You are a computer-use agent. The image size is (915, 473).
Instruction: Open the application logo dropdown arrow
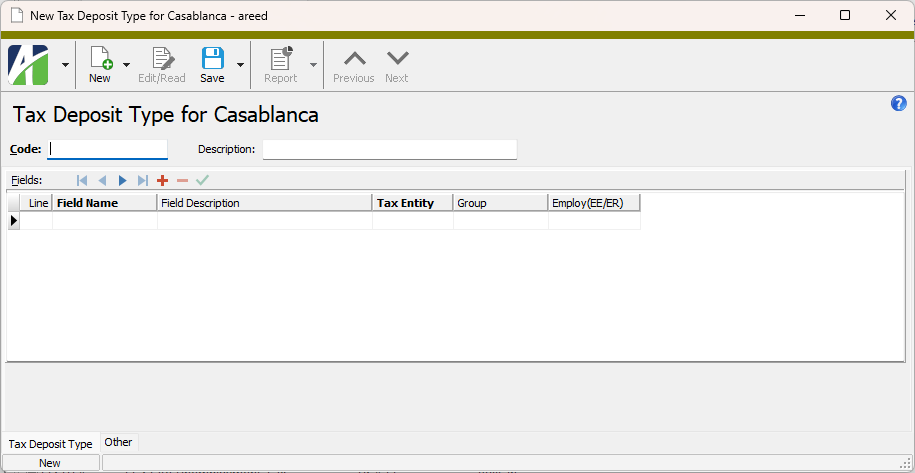(x=65, y=64)
